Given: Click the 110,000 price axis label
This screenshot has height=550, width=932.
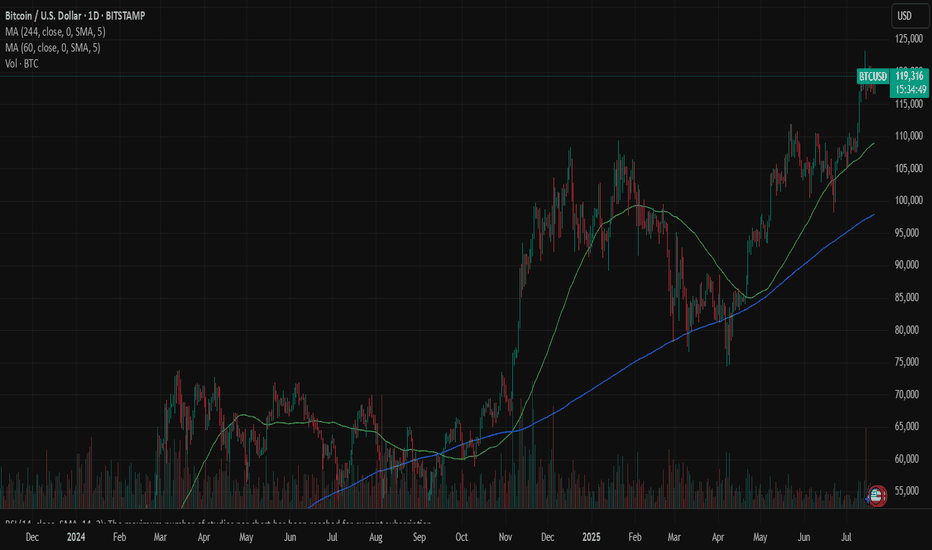Looking at the screenshot, I should 909,136.
